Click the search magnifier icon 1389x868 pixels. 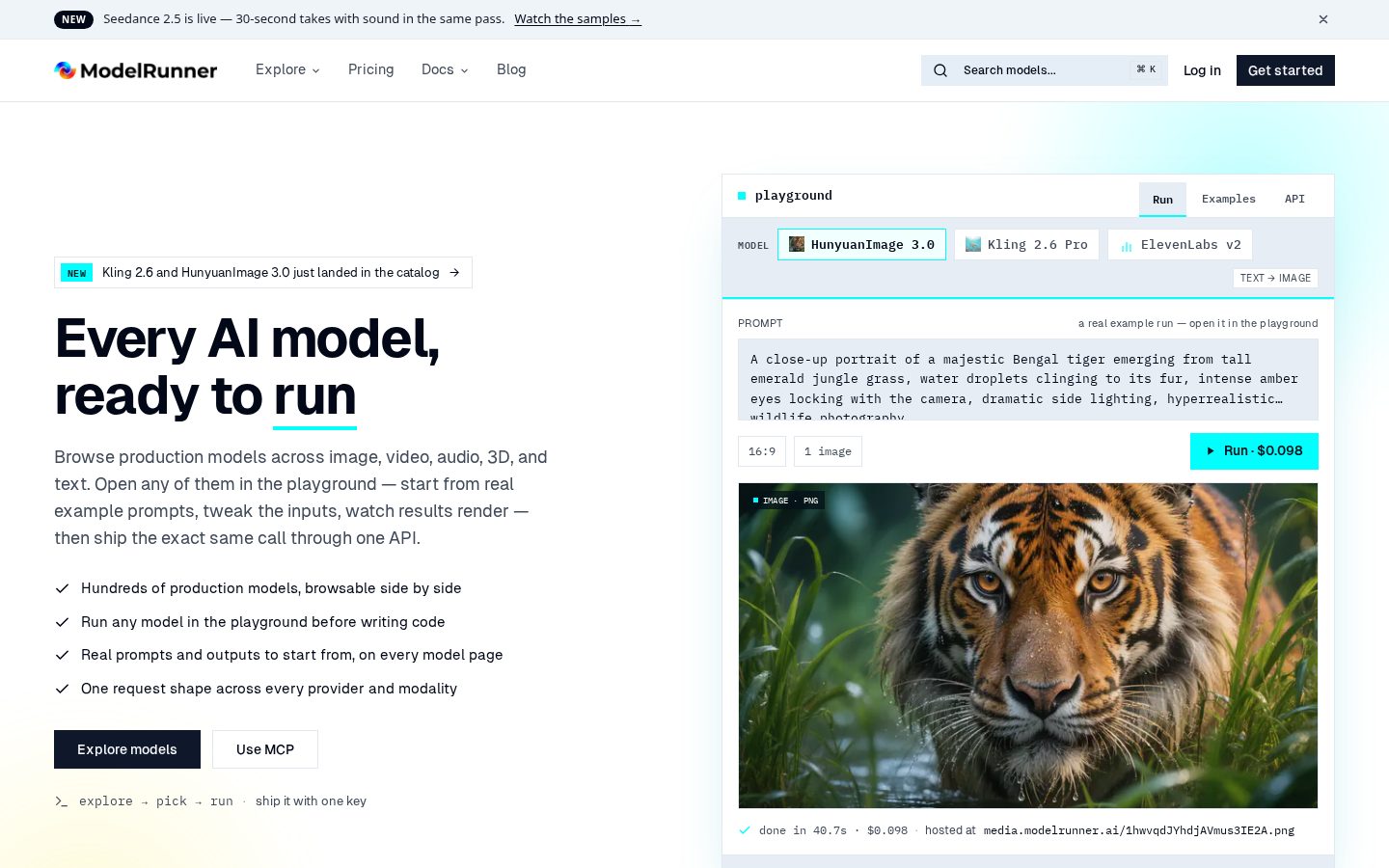pos(940,70)
